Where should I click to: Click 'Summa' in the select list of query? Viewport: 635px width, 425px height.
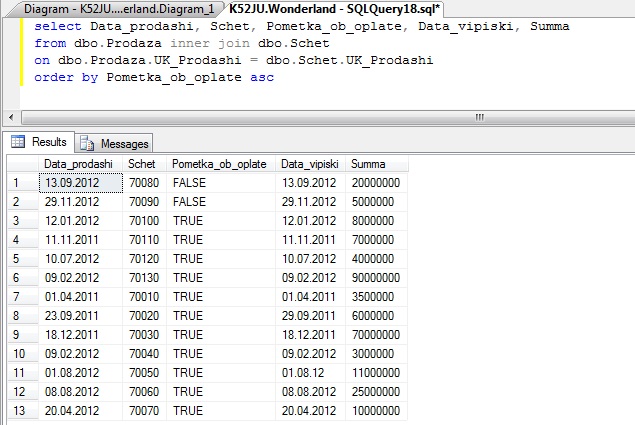(x=550, y=26)
